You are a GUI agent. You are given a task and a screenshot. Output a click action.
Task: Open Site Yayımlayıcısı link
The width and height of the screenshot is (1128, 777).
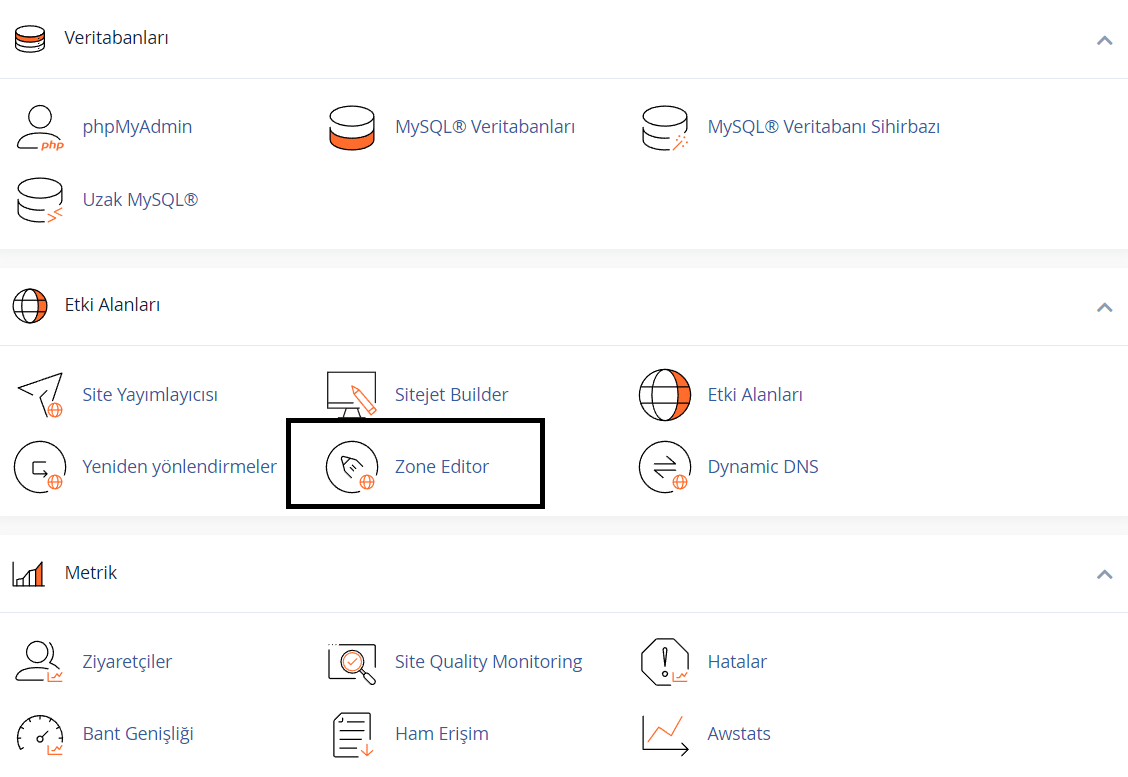coord(150,395)
